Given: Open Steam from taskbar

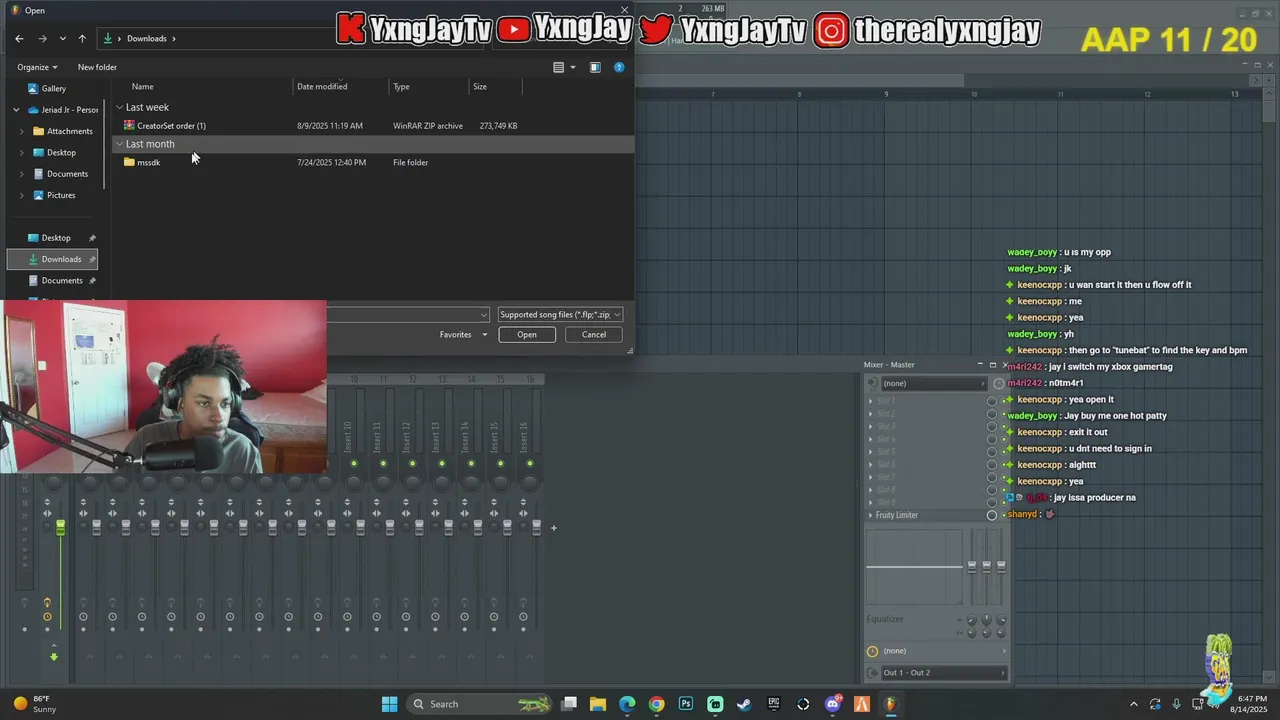Looking at the screenshot, I should coord(744,704).
